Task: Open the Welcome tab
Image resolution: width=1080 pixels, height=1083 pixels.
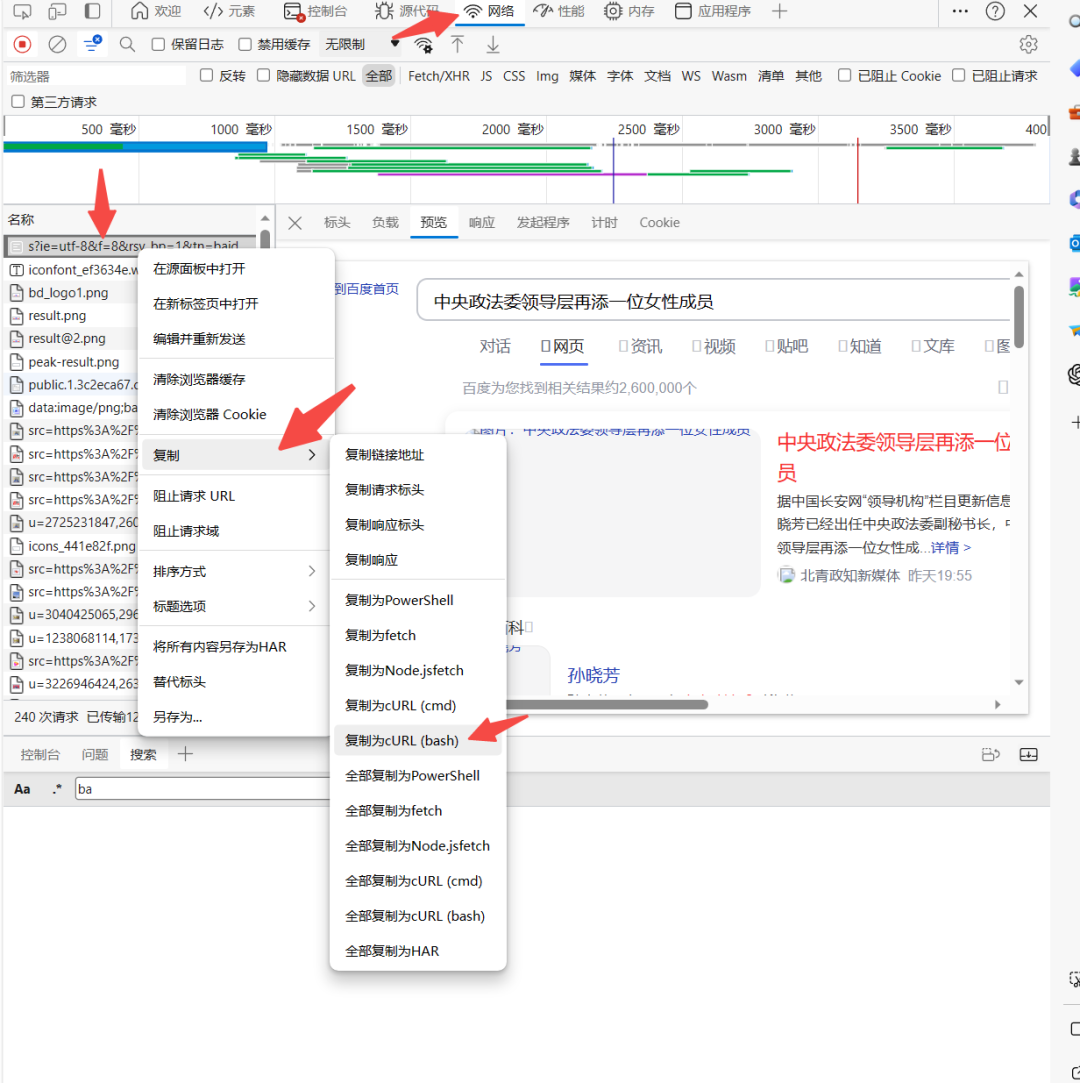Action: pyautogui.click(x=156, y=11)
